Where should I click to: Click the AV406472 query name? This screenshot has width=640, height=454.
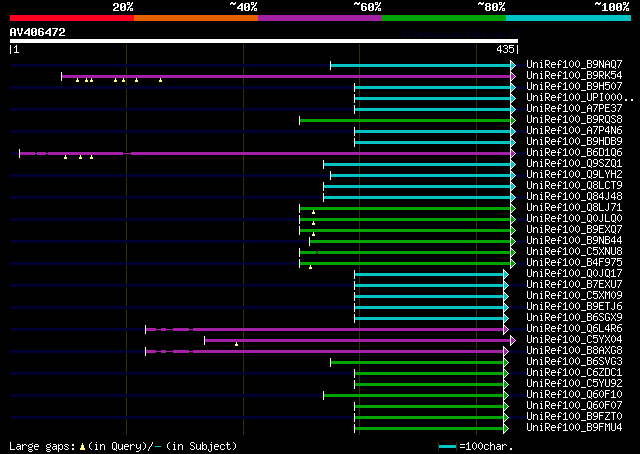tap(38, 32)
